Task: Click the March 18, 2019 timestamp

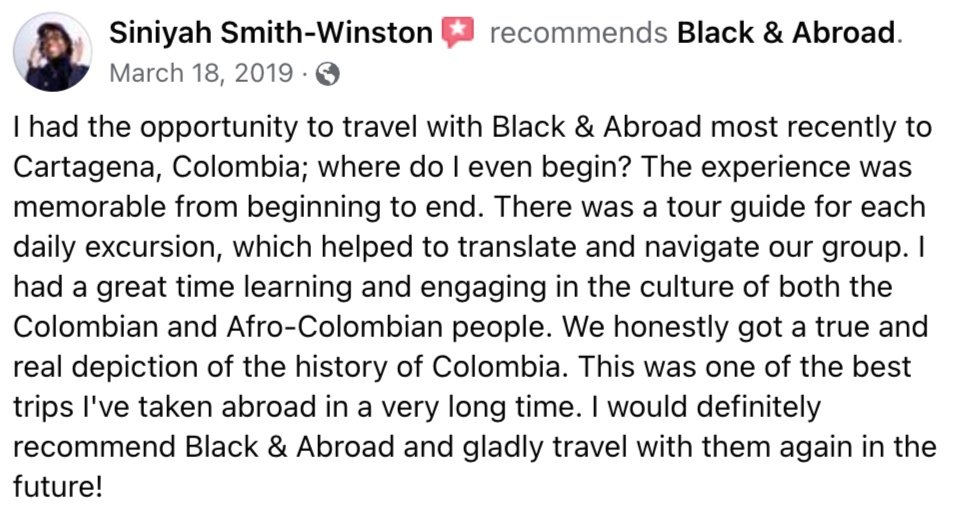Action: (x=201, y=73)
